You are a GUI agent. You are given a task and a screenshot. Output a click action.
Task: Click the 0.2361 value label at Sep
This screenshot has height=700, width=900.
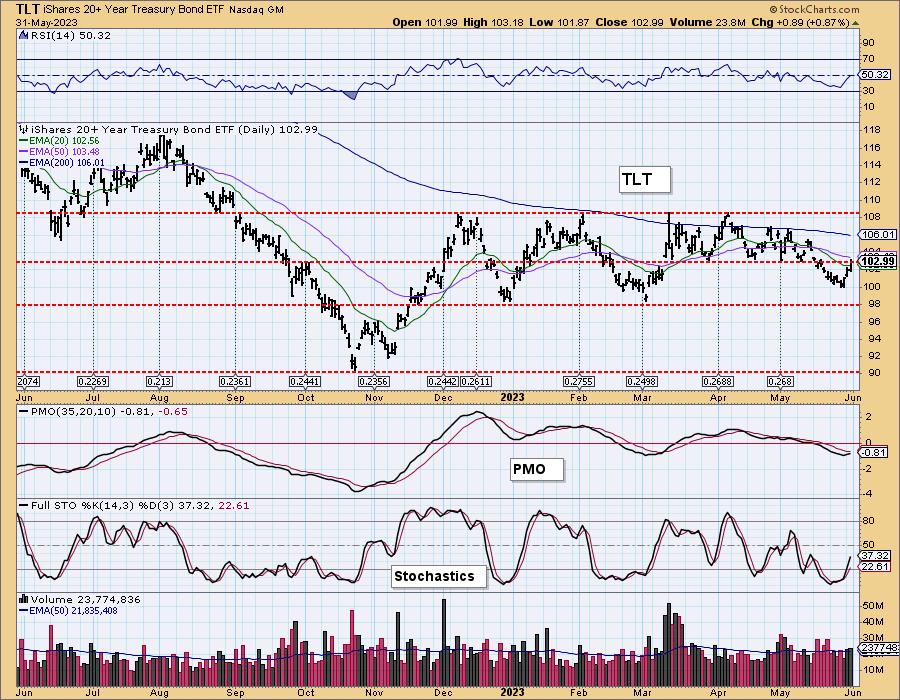235,382
